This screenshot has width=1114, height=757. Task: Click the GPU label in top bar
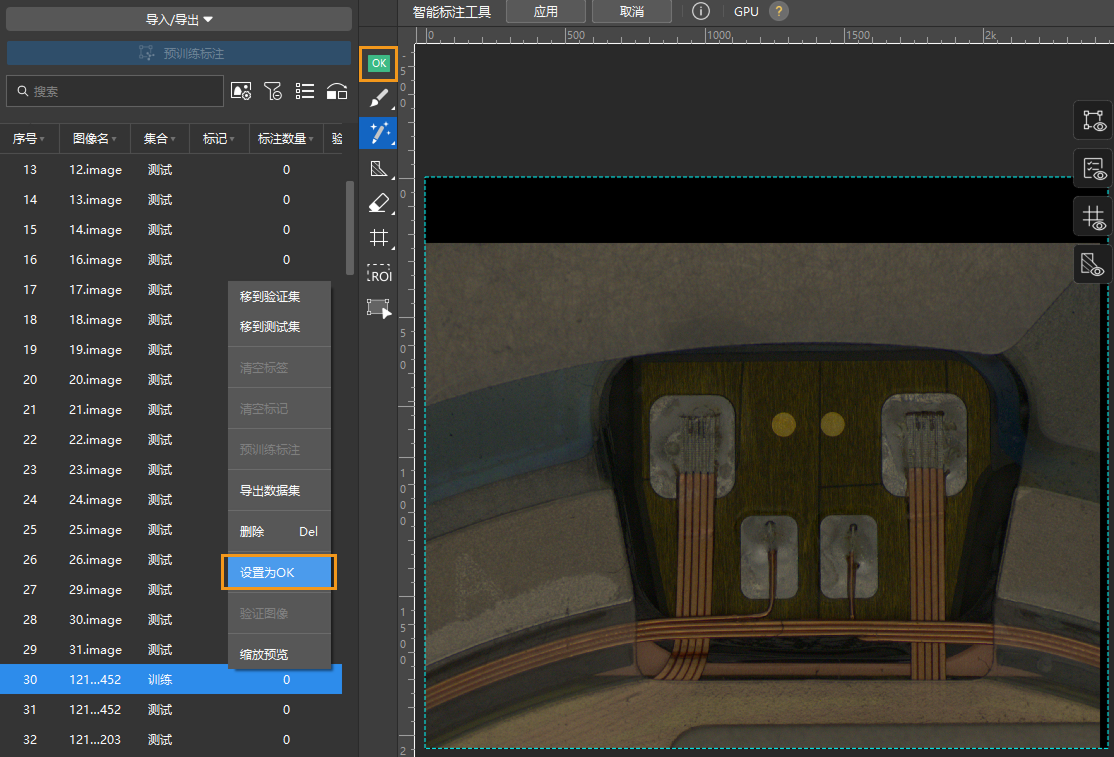pos(746,11)
